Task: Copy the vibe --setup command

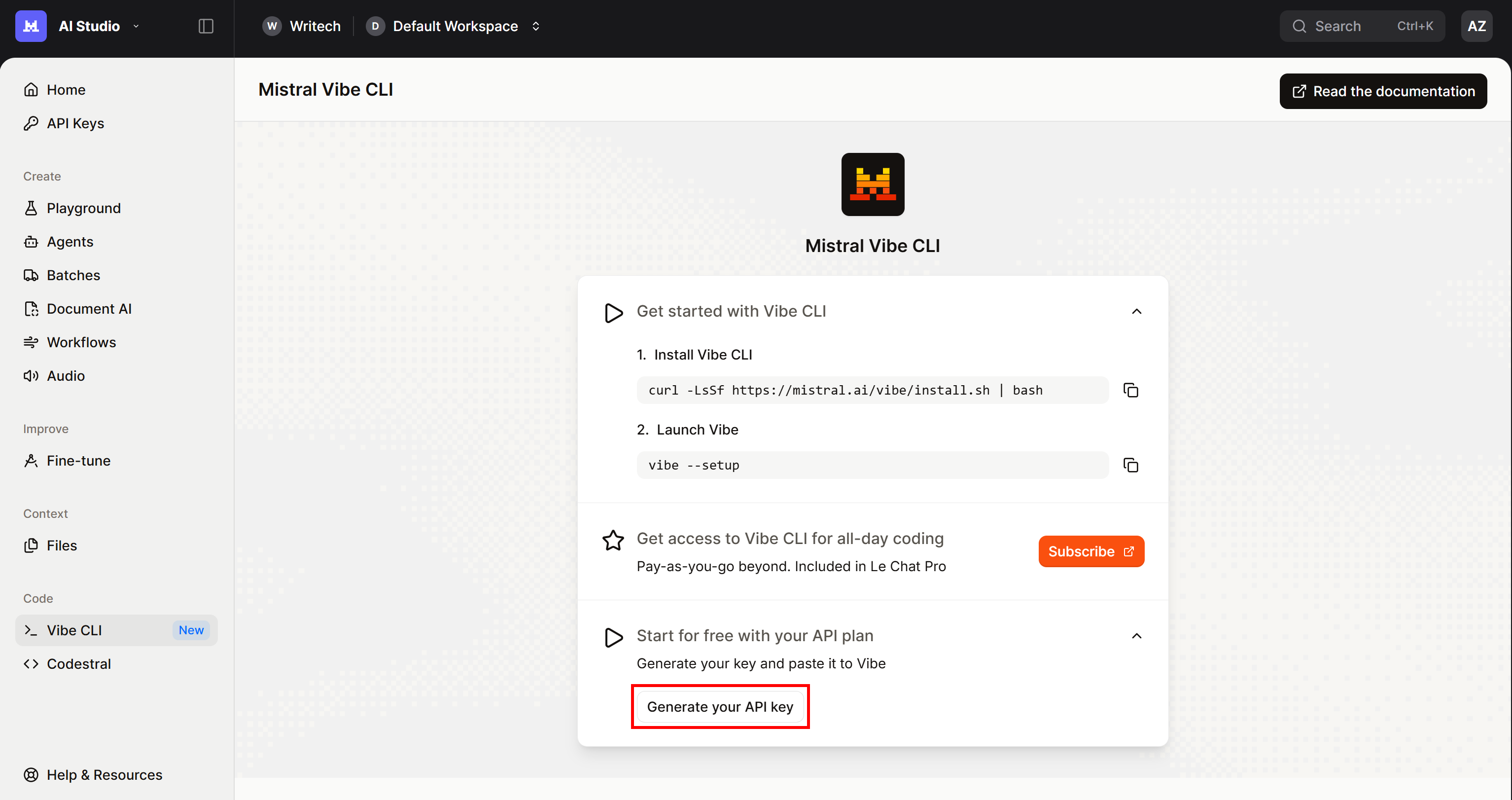Action: point(1131,465)
